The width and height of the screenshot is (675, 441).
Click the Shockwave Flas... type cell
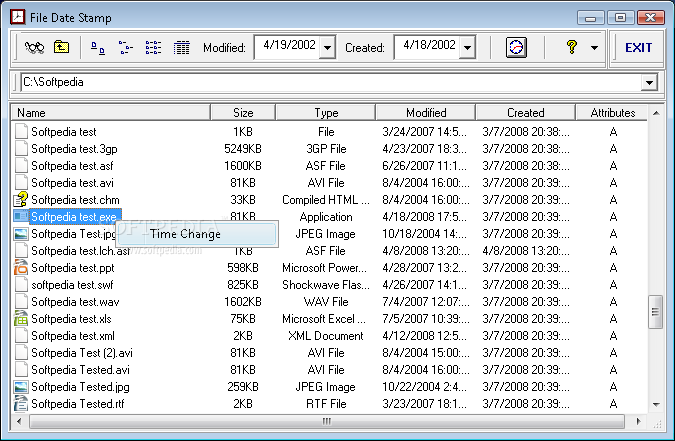[325, 285]
